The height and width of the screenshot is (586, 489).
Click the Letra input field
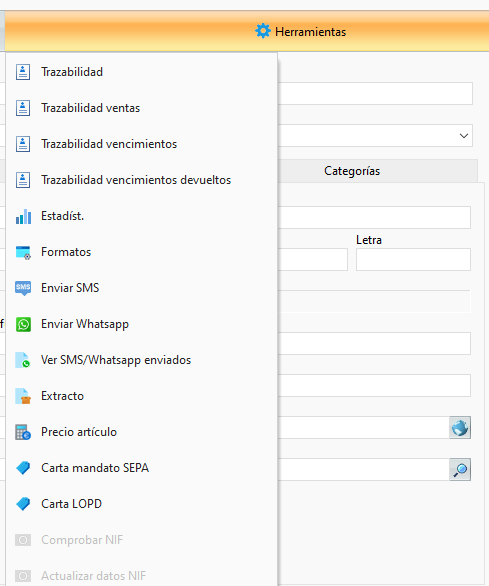pos(413,259)
